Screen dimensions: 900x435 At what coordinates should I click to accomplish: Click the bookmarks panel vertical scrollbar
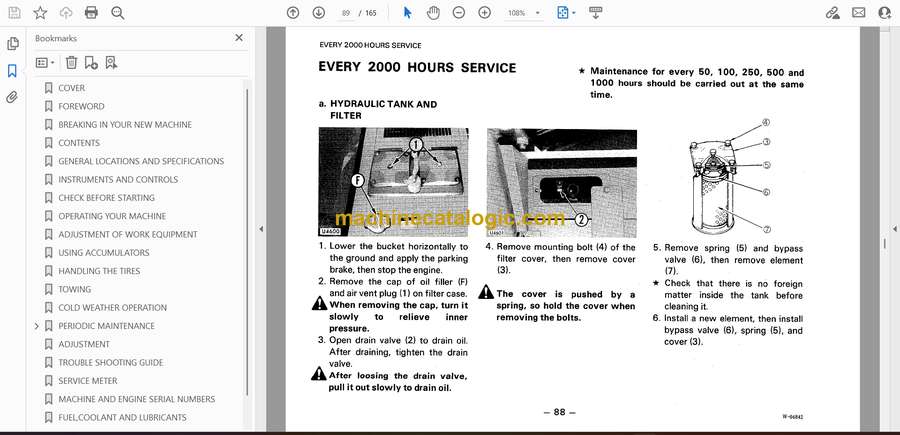pos(247,241)
